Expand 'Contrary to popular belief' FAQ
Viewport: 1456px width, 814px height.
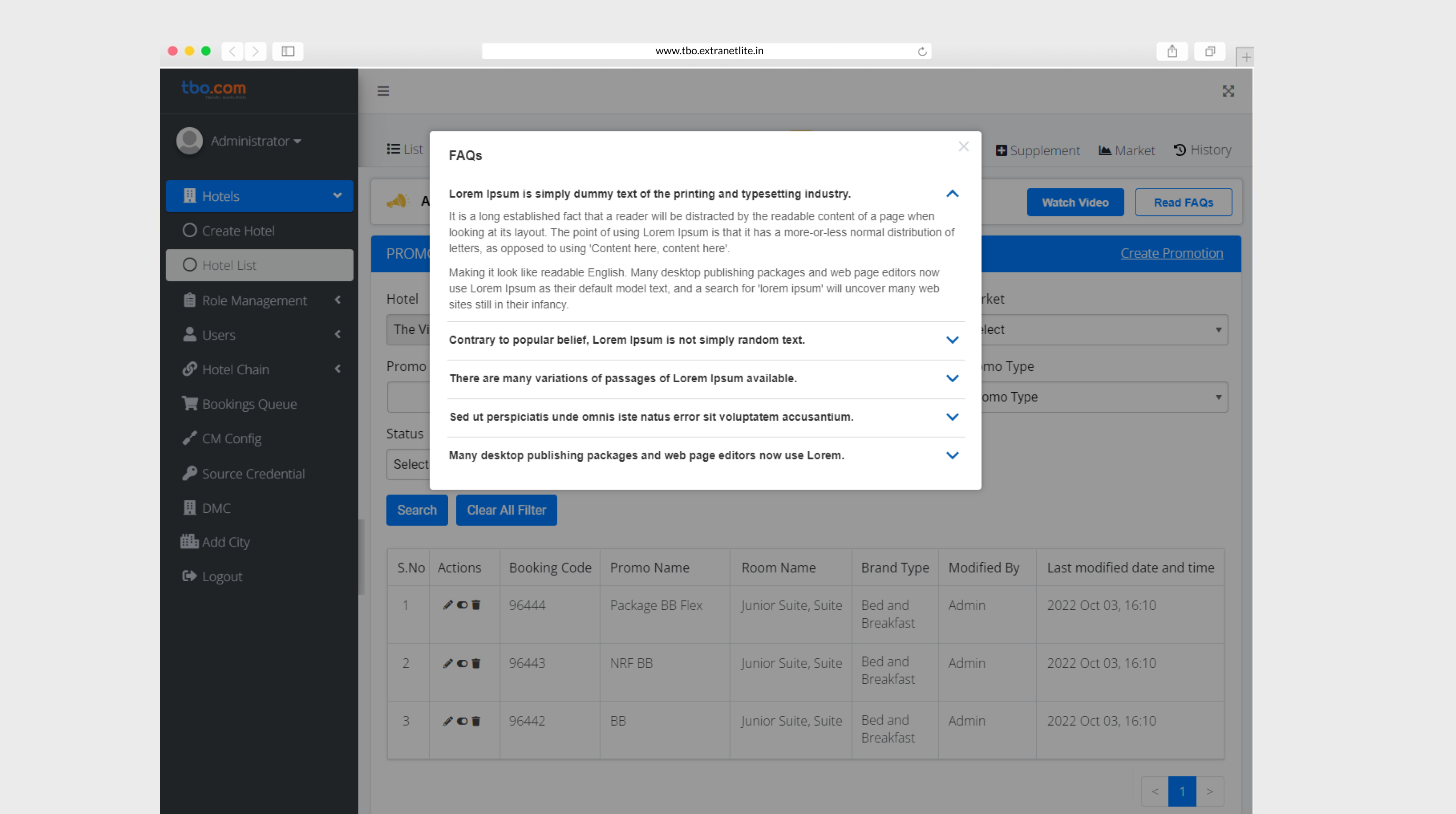coord(953,340)
